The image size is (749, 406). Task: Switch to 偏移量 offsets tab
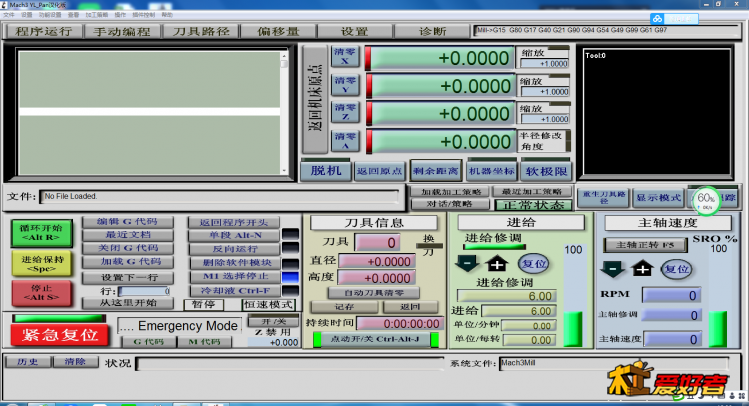(x=278, y=32)
